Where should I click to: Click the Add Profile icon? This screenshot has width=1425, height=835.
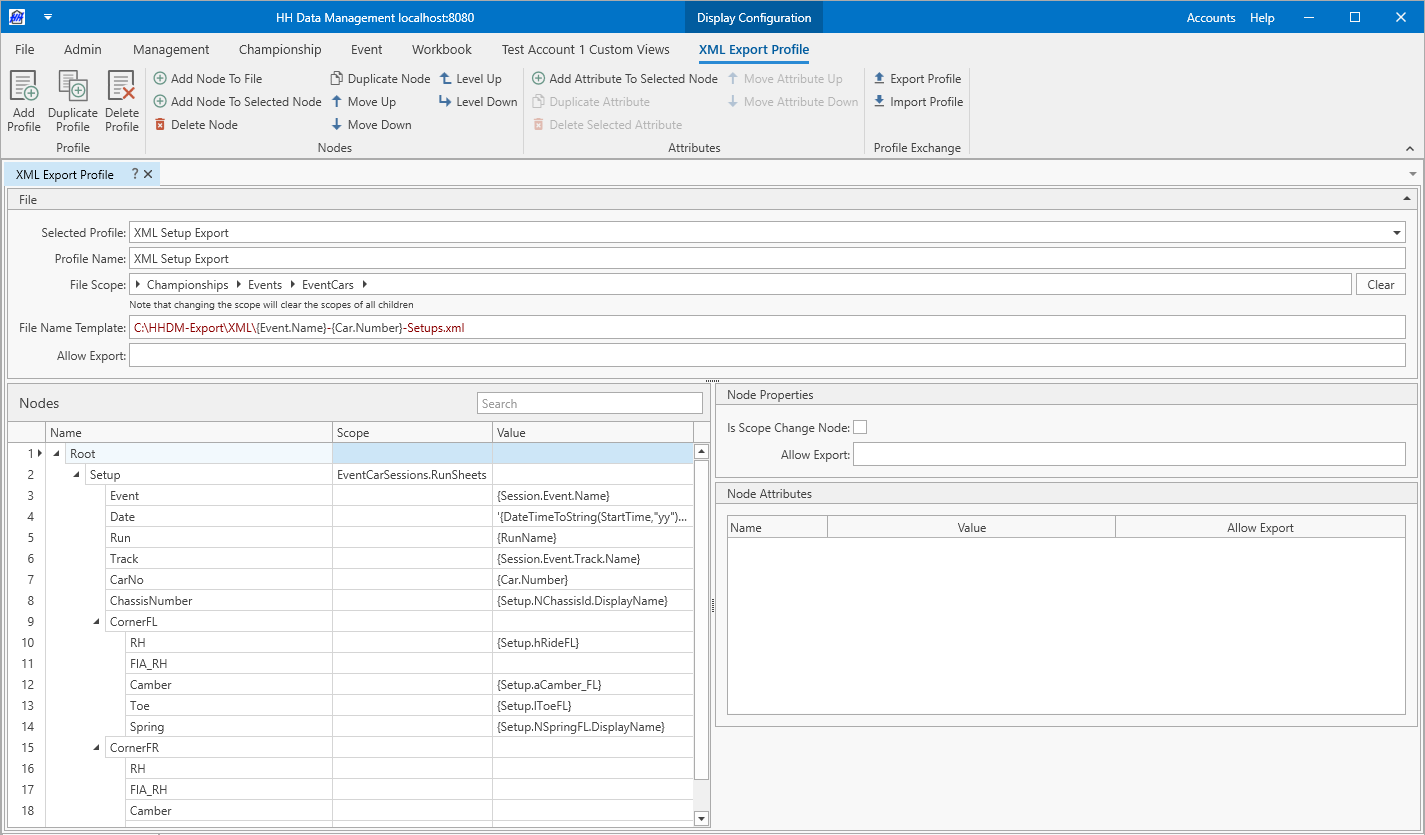click(x=23, y=88)
